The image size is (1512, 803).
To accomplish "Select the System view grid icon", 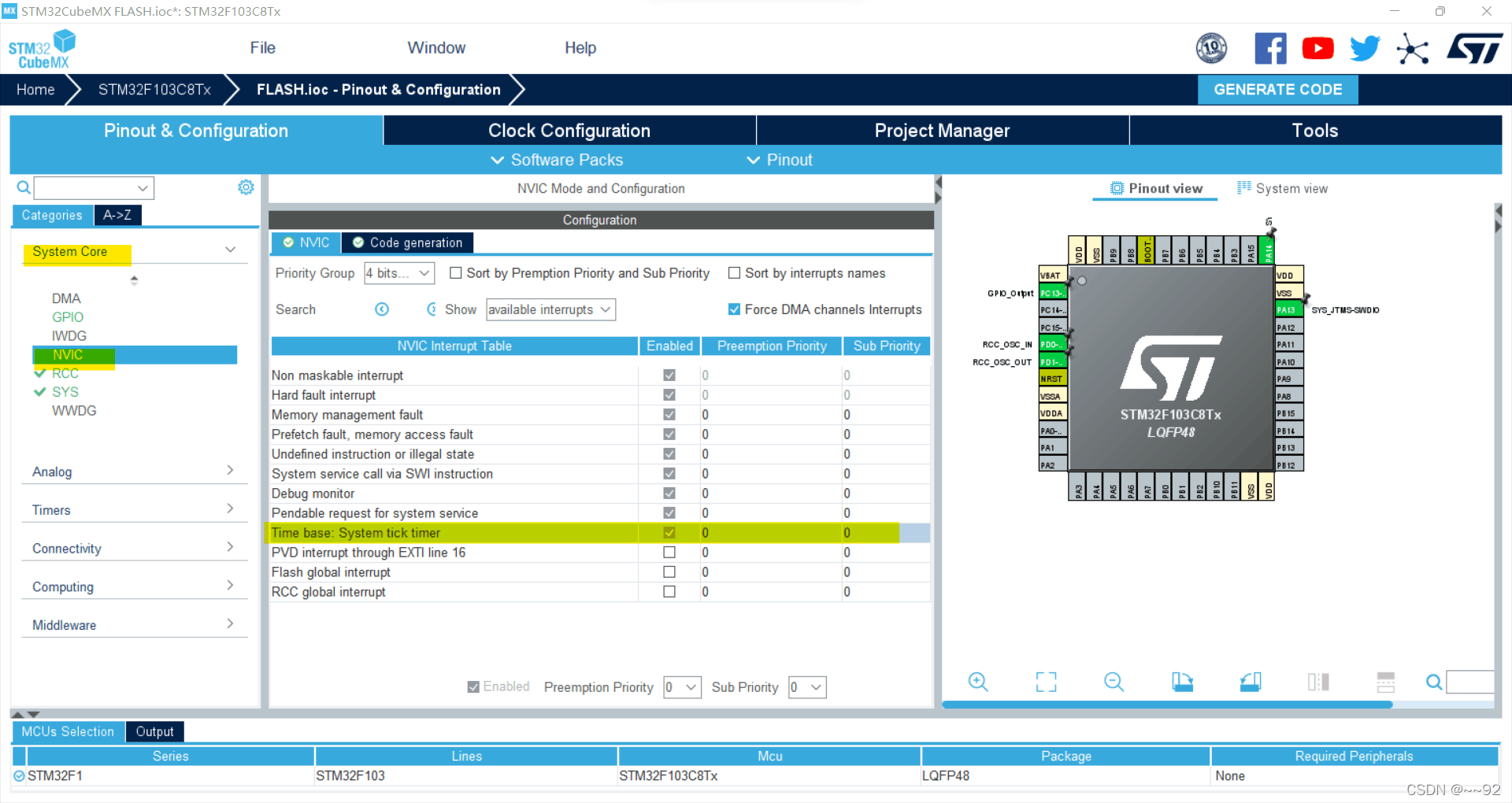I will [1244, 187].
